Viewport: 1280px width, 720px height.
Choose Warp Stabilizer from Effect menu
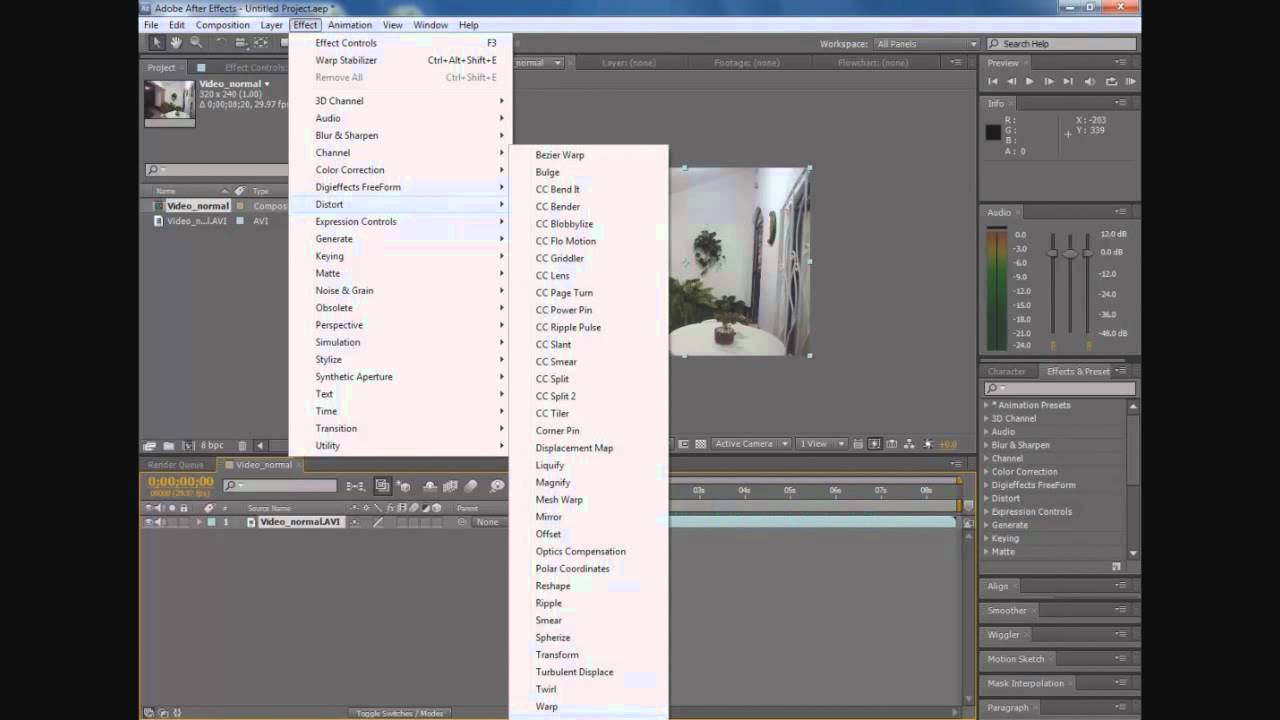pos(401,60)
